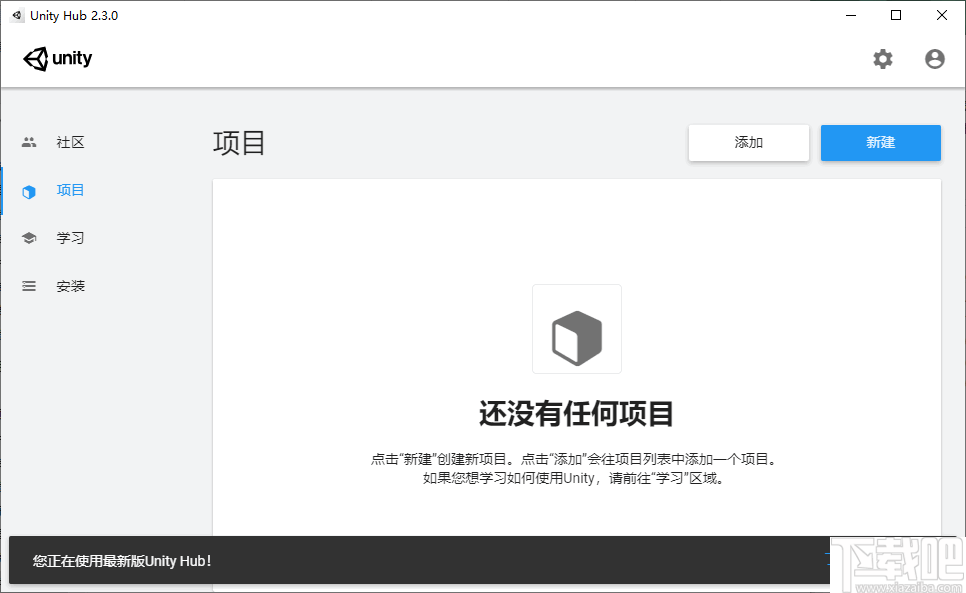
Task: Open the settings gear icon
Action: pos(883,59)
